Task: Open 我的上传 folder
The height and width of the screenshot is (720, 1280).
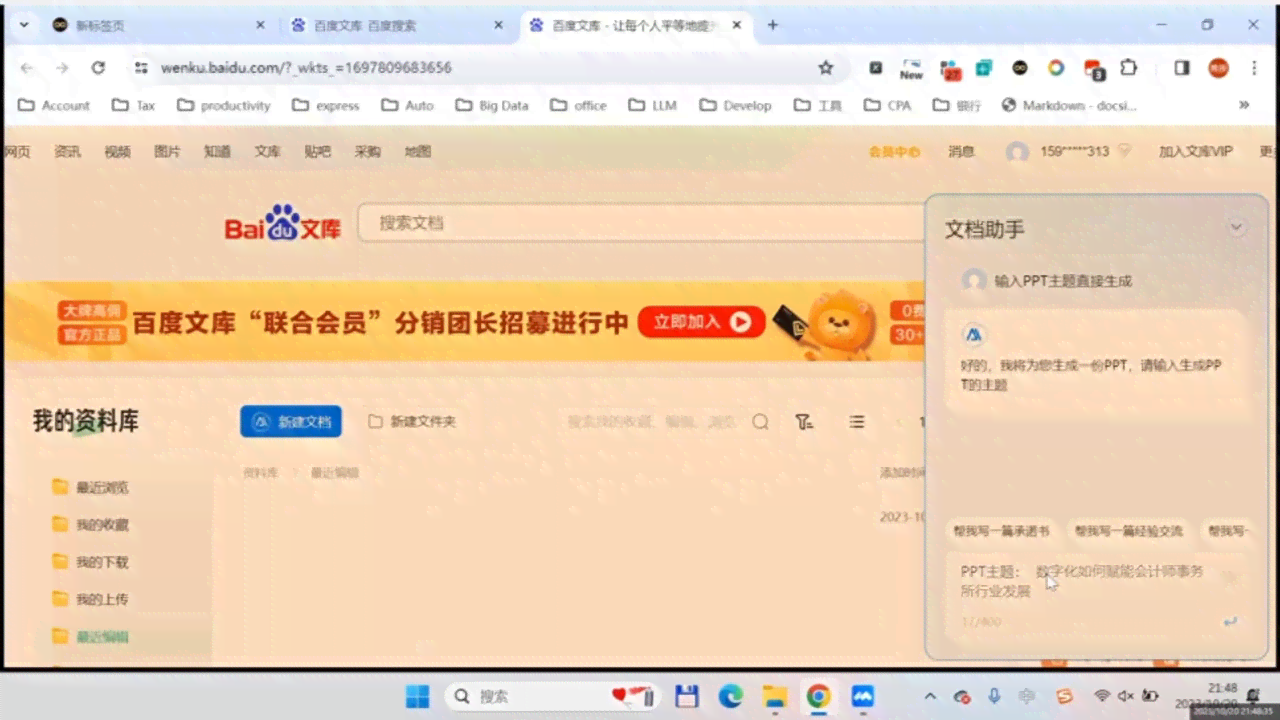Action: (91, 599)
